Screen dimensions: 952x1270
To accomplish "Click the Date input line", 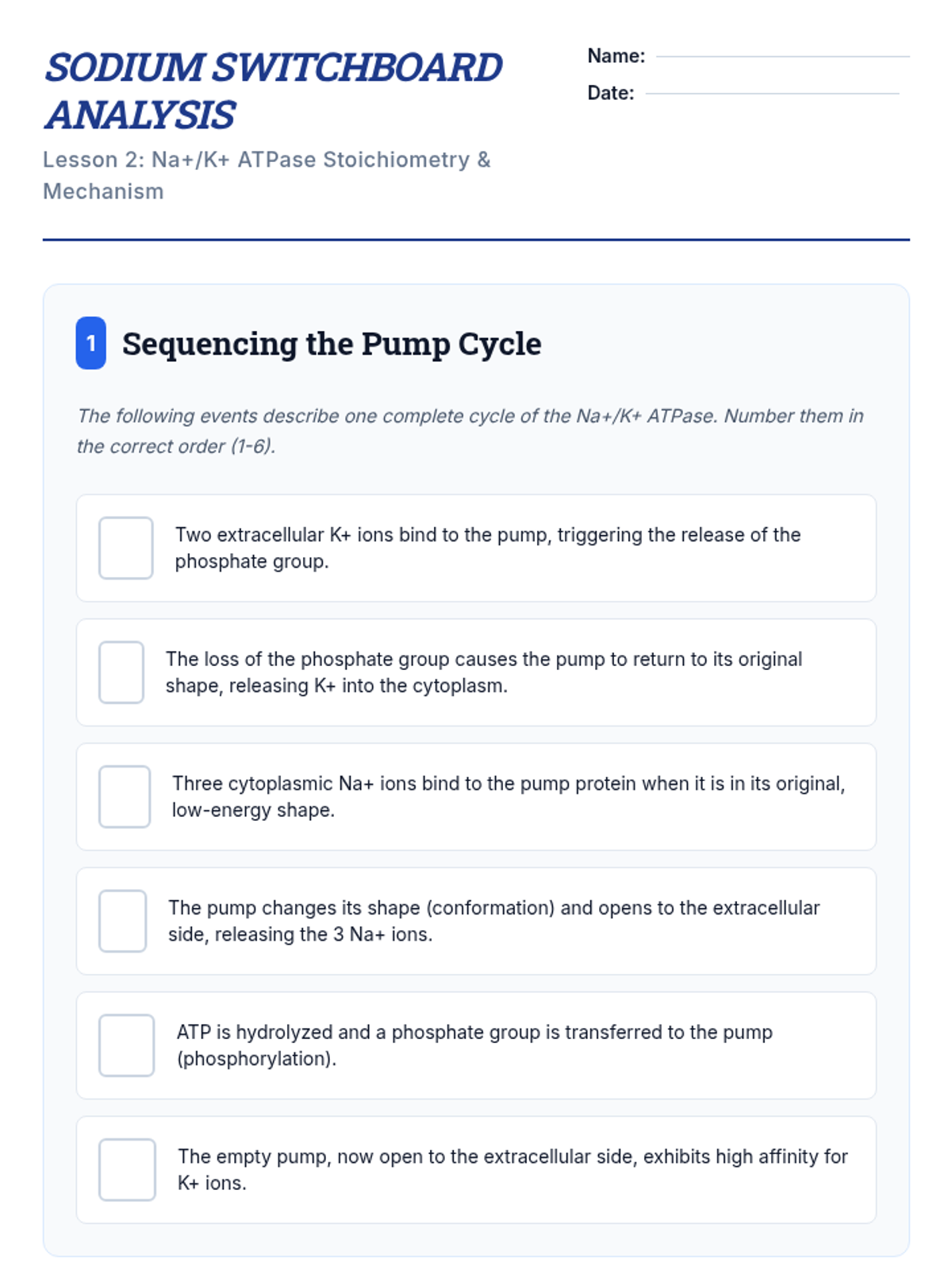I will tap(772, 92).
